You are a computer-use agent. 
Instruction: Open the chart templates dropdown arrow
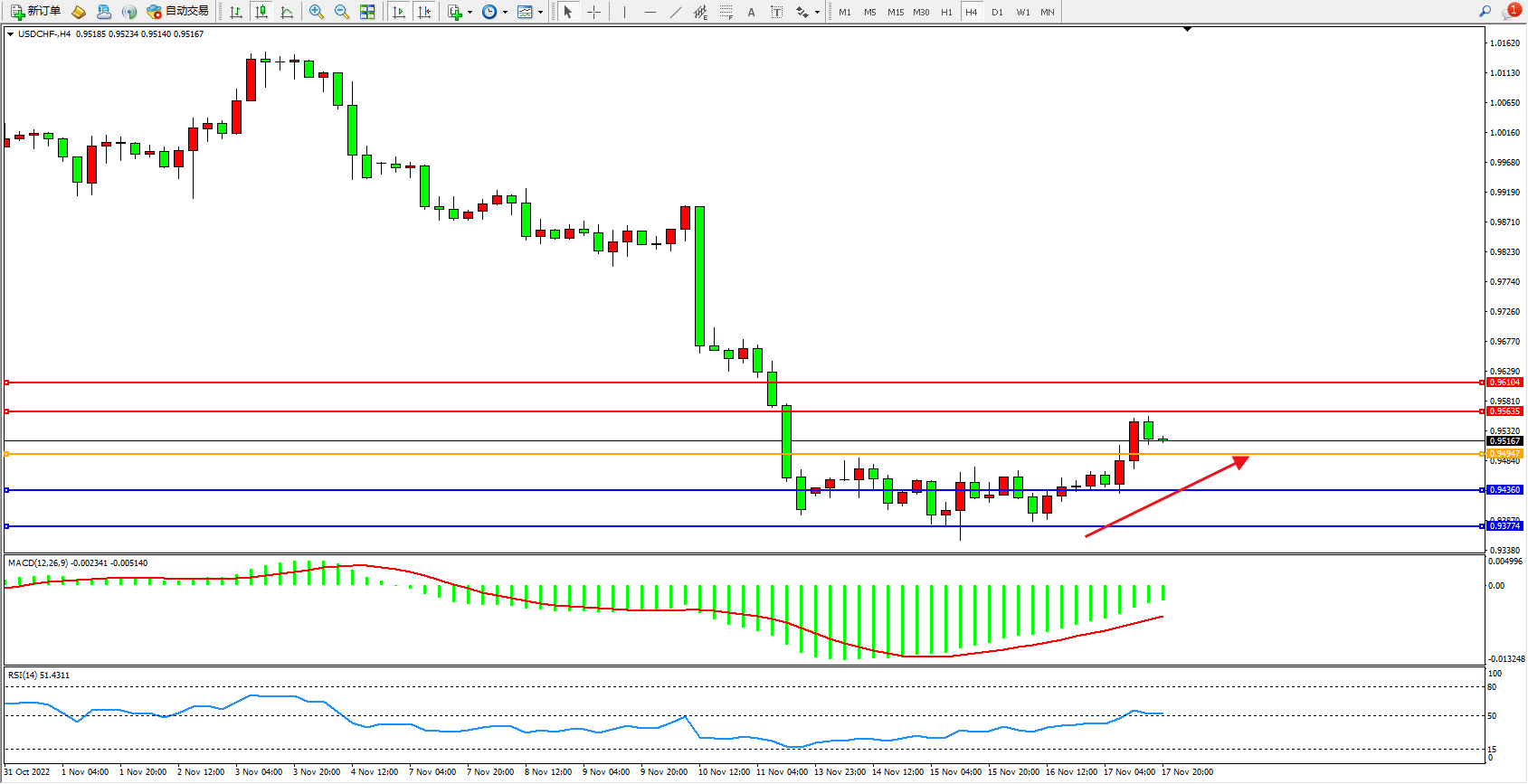click(540, 12)
